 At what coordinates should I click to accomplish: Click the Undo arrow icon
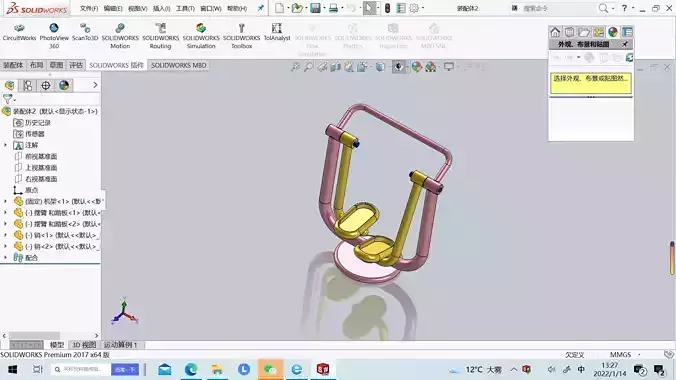351,8
